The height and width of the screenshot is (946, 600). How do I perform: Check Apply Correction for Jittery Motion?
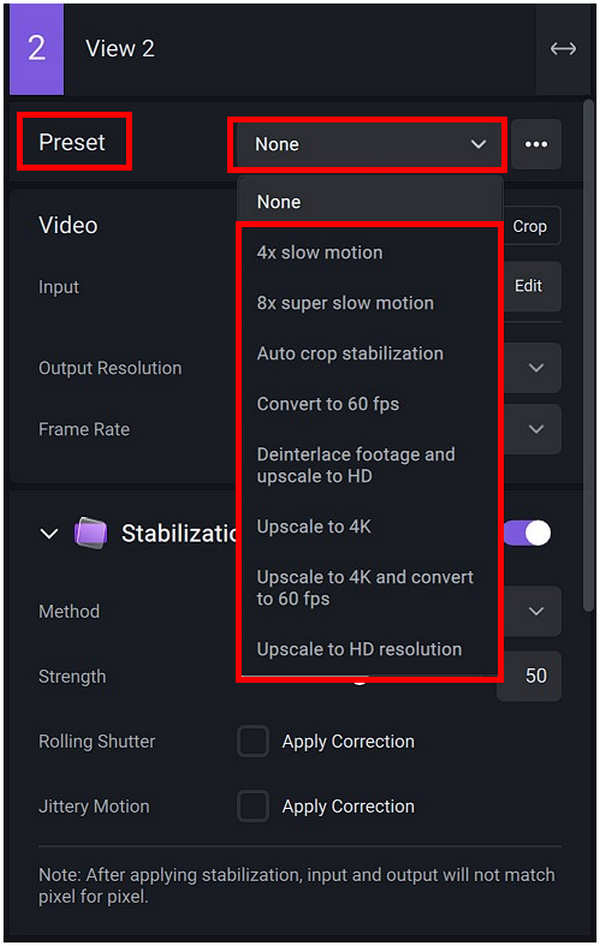click(x=253, y=806)
